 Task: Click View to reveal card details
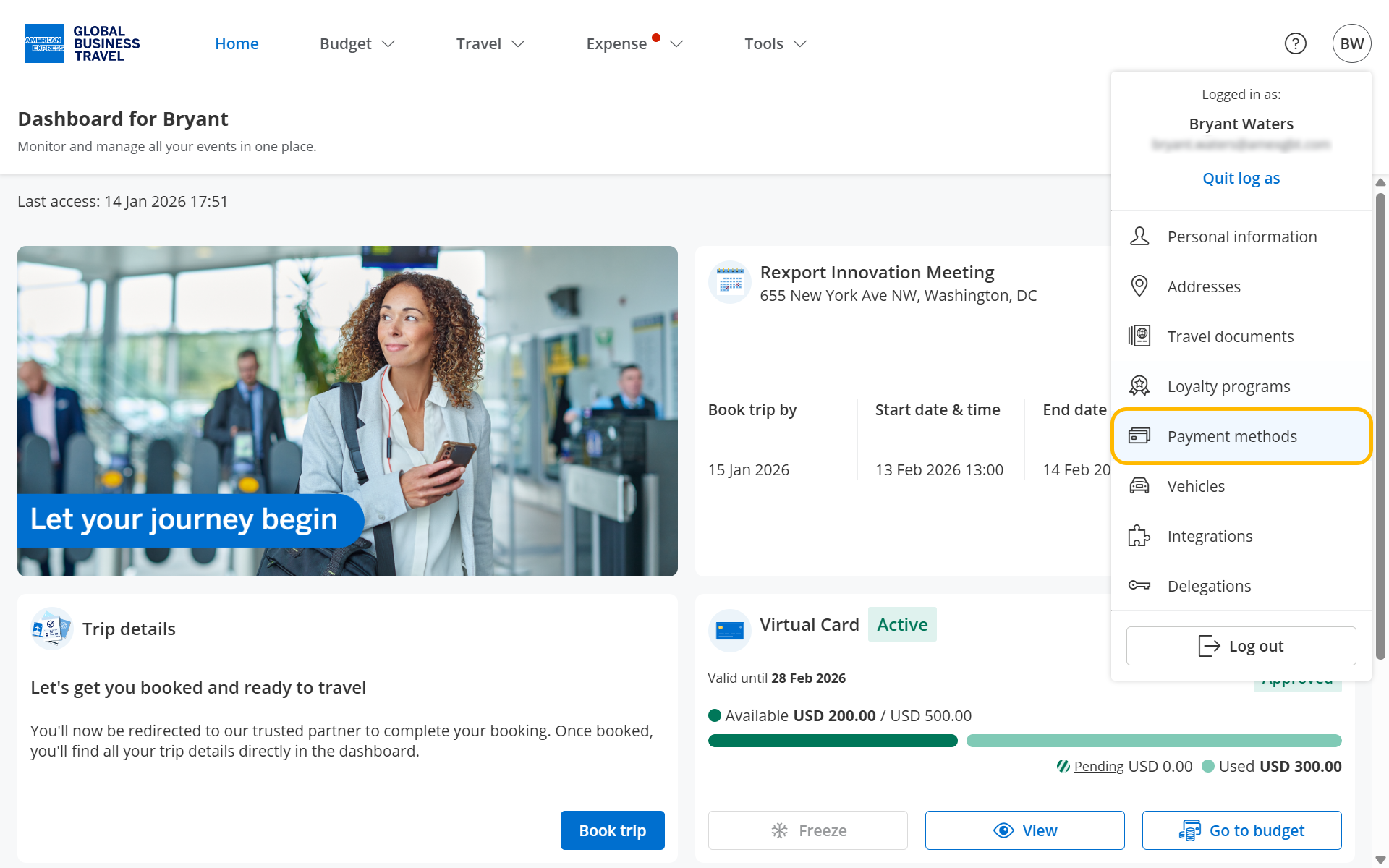[x=1024, y=830]
